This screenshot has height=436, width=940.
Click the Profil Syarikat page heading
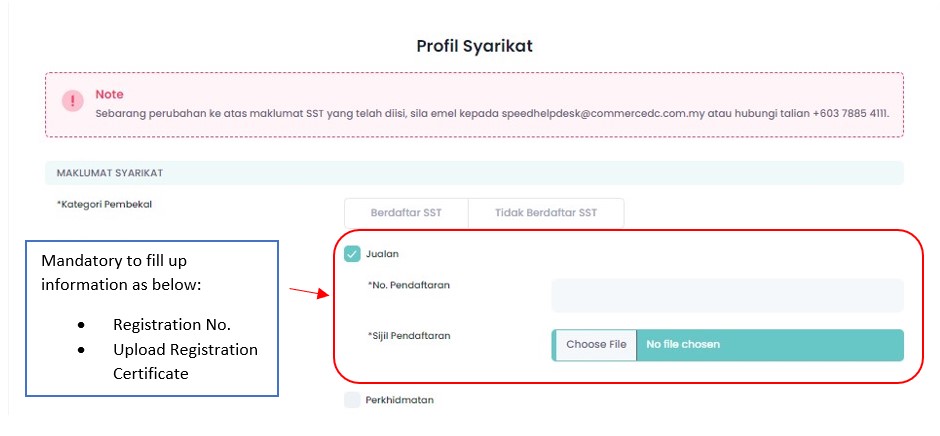coord(475,46)
